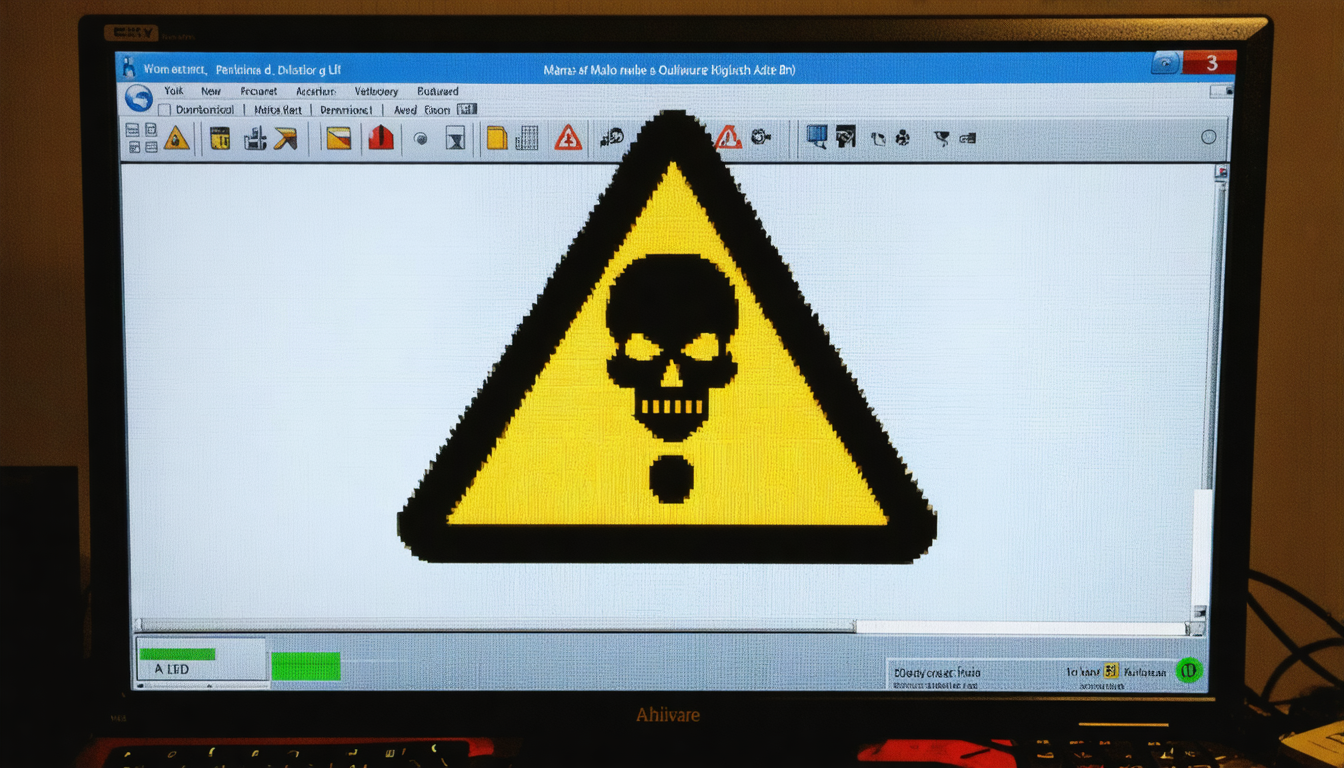The width and height of the screenshot is (1344, 768).
Task: Click the grid table toolbar icon
Action: tap(527, 138)
